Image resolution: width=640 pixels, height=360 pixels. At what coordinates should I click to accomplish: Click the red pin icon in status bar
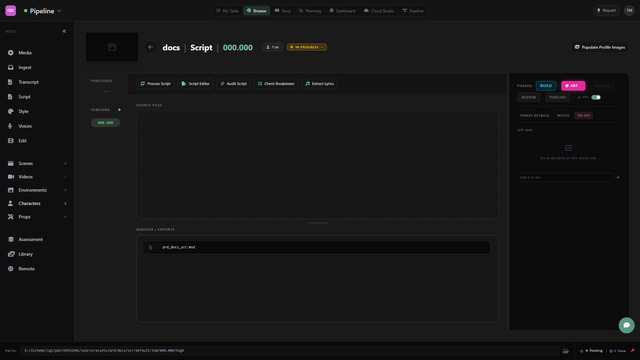click(x=633, y=351)
